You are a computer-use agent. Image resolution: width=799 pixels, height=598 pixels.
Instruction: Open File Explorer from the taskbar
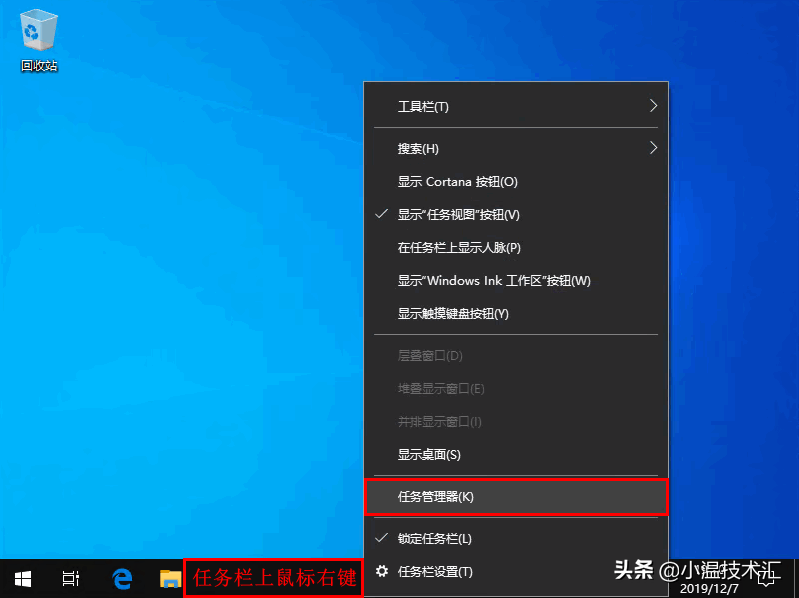(x=170, y=579)
